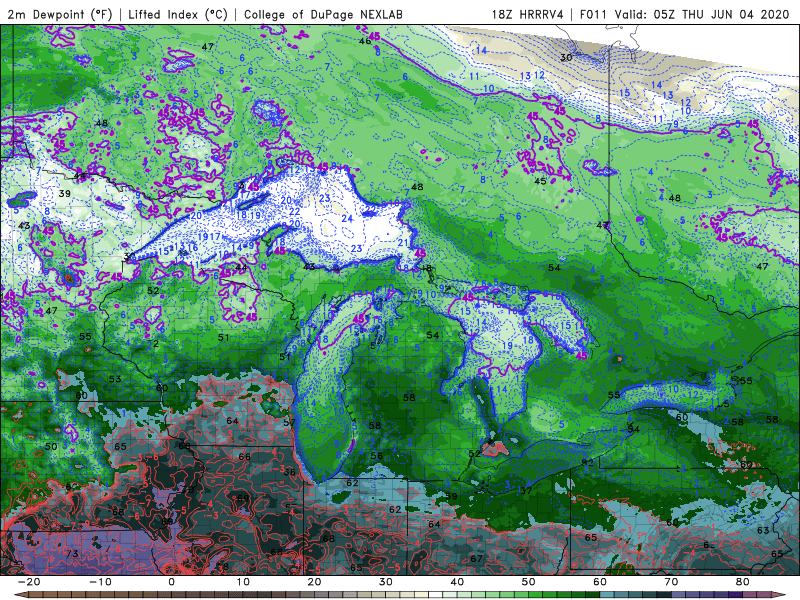Click the '-10' label on the color scale
The height and width of the screenshot is (600, 800).
point(100,582)
